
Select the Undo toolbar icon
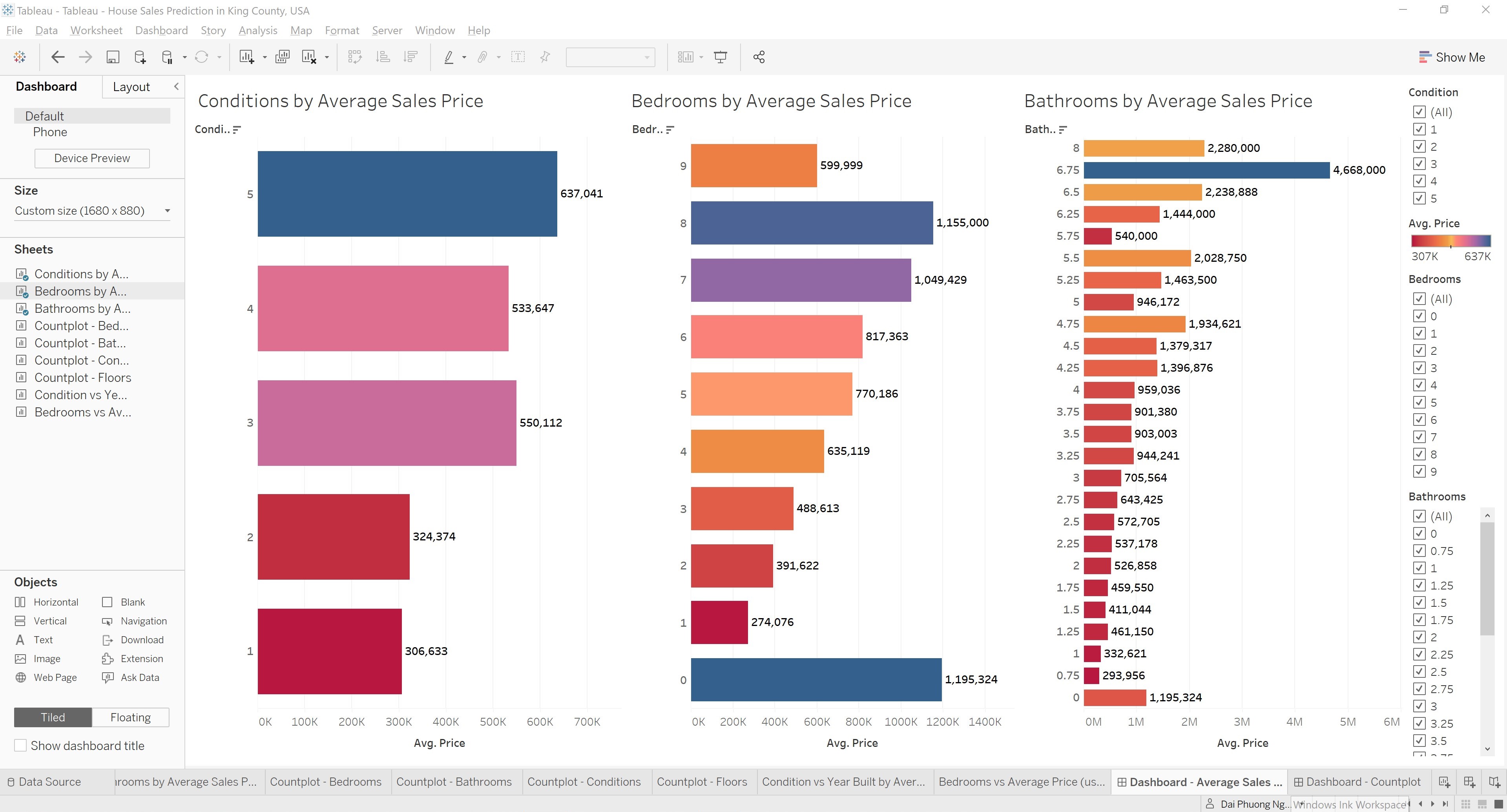(57, 57)
